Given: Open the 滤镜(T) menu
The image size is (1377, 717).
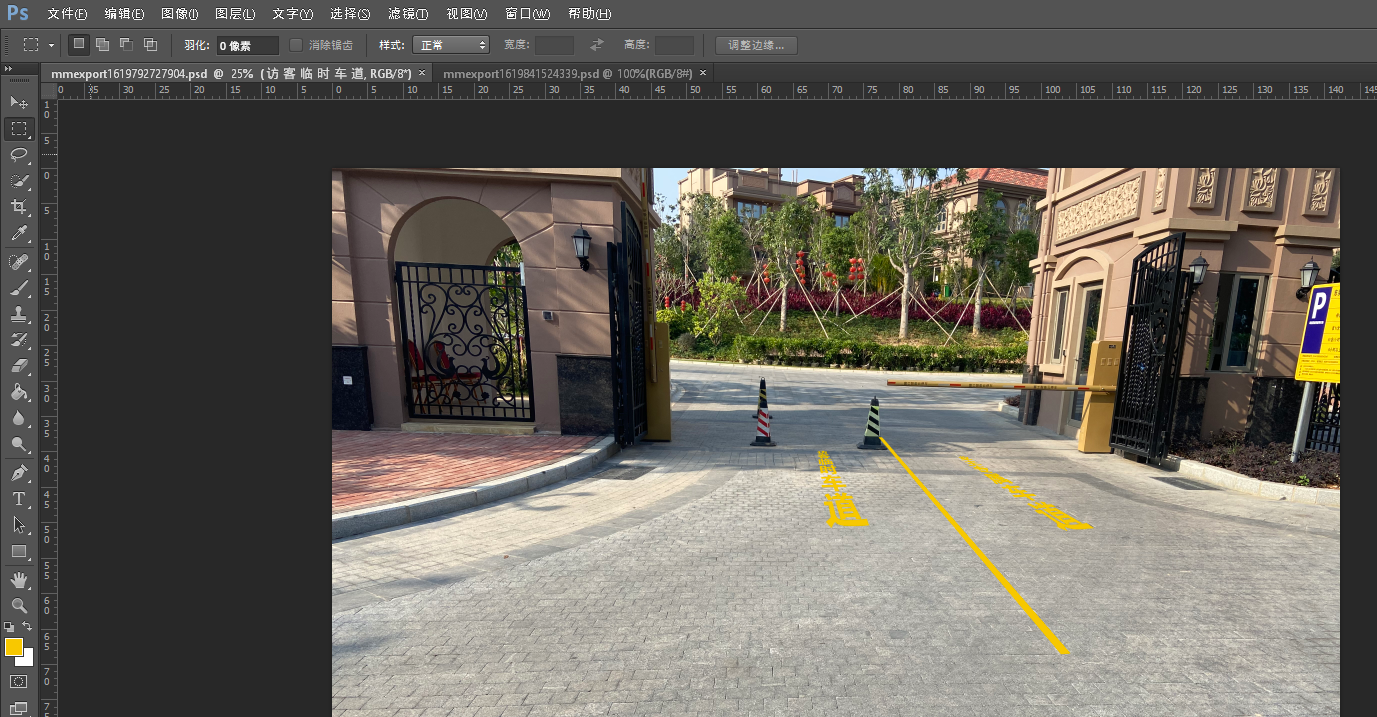Looking at the screenshot, I should coord(408,14).
